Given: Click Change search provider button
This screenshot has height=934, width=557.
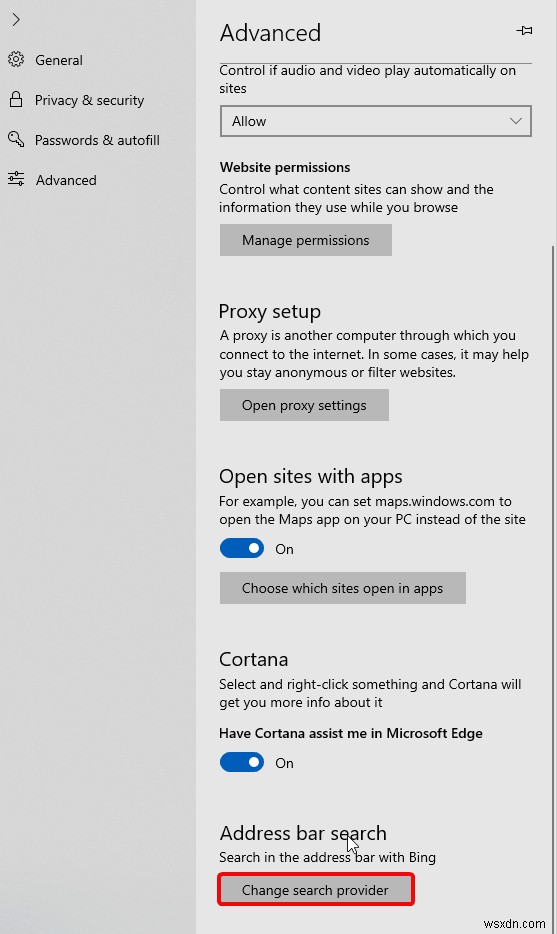Looking at the screenshot, I should coord(315,890).
